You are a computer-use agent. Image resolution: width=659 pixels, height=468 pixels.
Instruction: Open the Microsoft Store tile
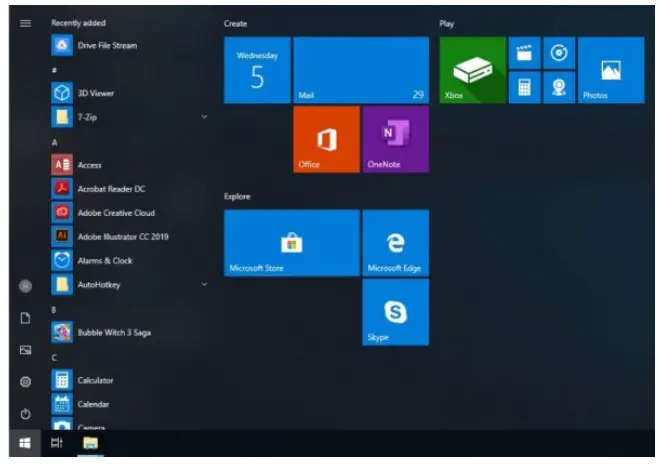[292, 243]
